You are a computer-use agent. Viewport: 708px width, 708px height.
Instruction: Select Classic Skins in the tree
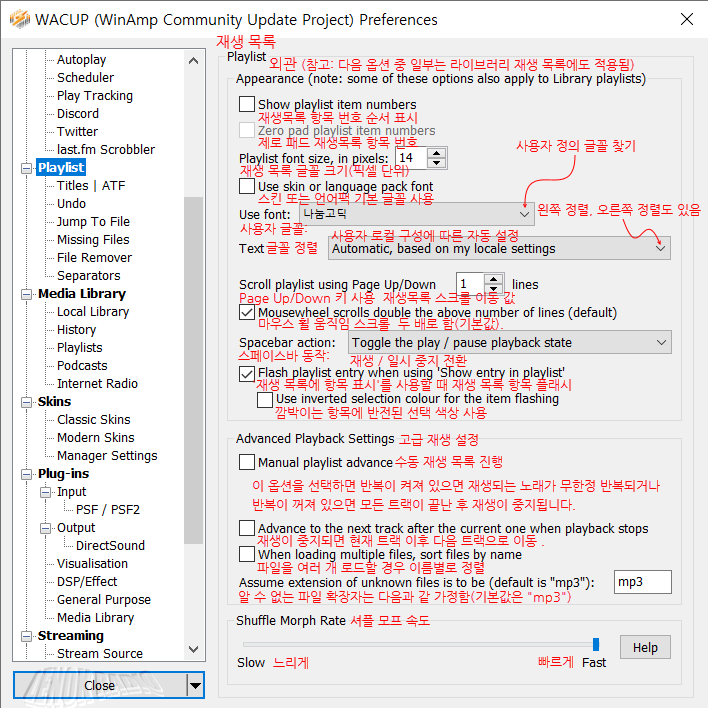(93, 420)
